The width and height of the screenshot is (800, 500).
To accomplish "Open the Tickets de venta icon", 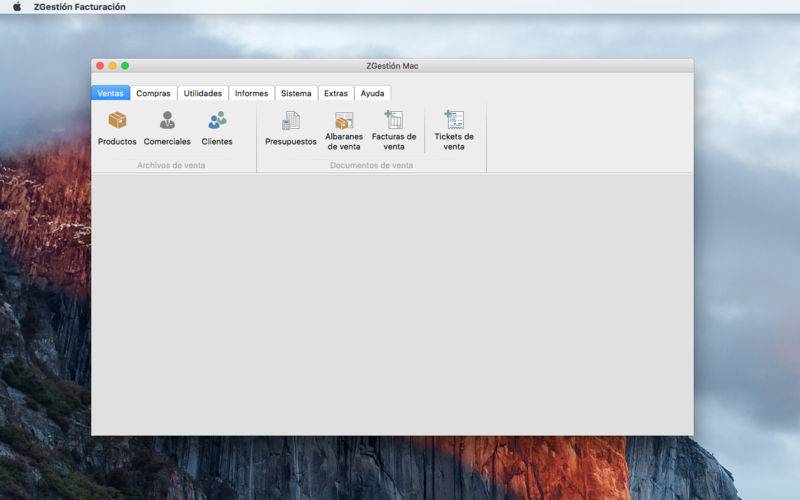I will (454, 119).
